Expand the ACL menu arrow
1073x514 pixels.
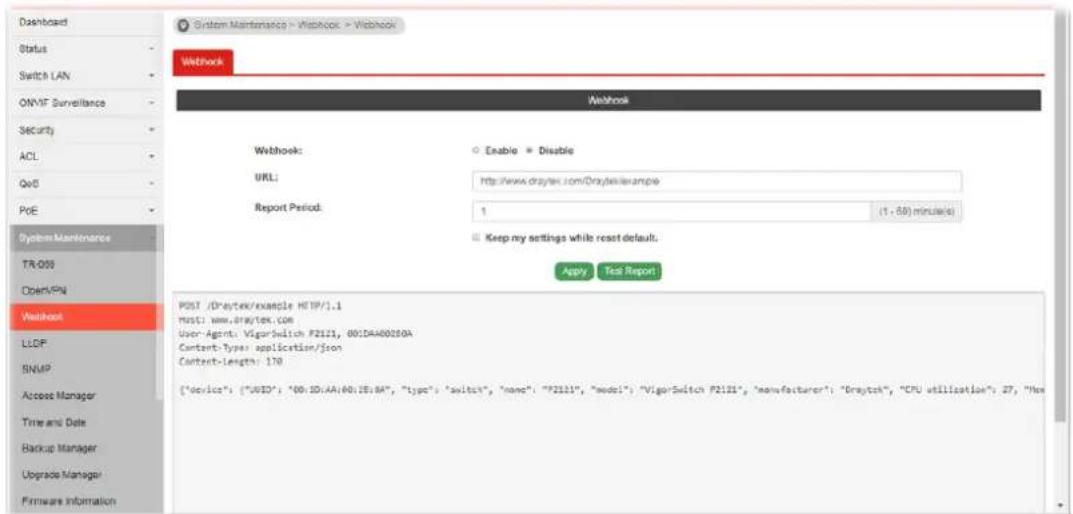[151, 157]
